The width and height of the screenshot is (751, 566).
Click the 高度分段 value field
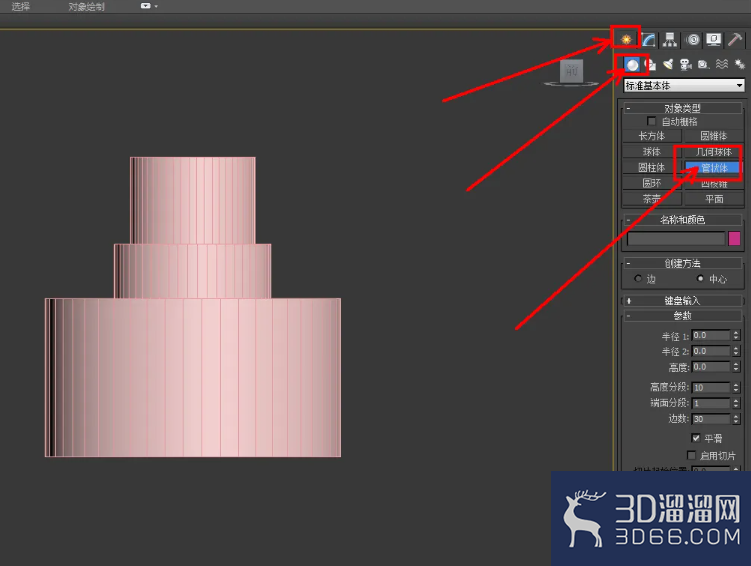coord(711,387)
